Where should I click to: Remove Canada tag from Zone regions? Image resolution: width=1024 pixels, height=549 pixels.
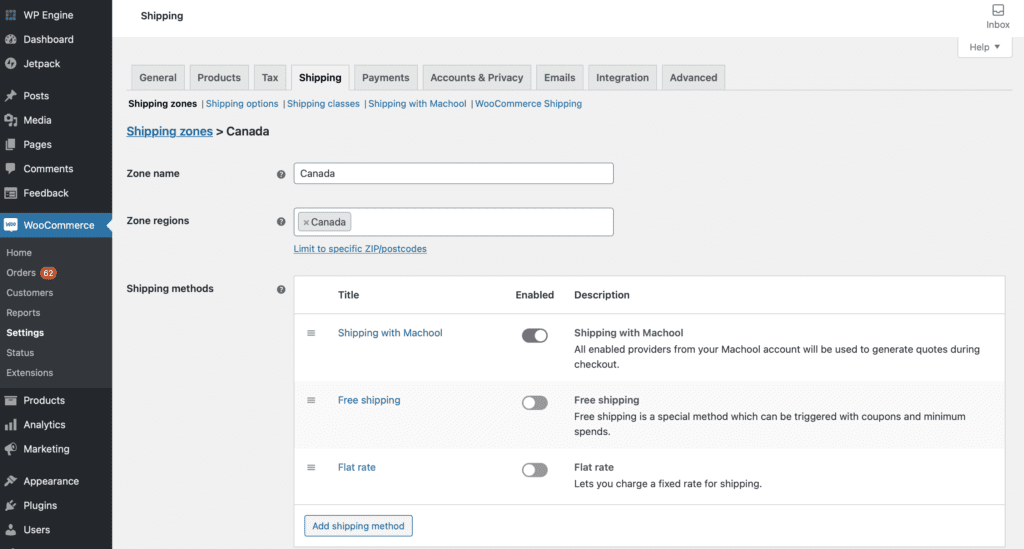tap(306, 223)
